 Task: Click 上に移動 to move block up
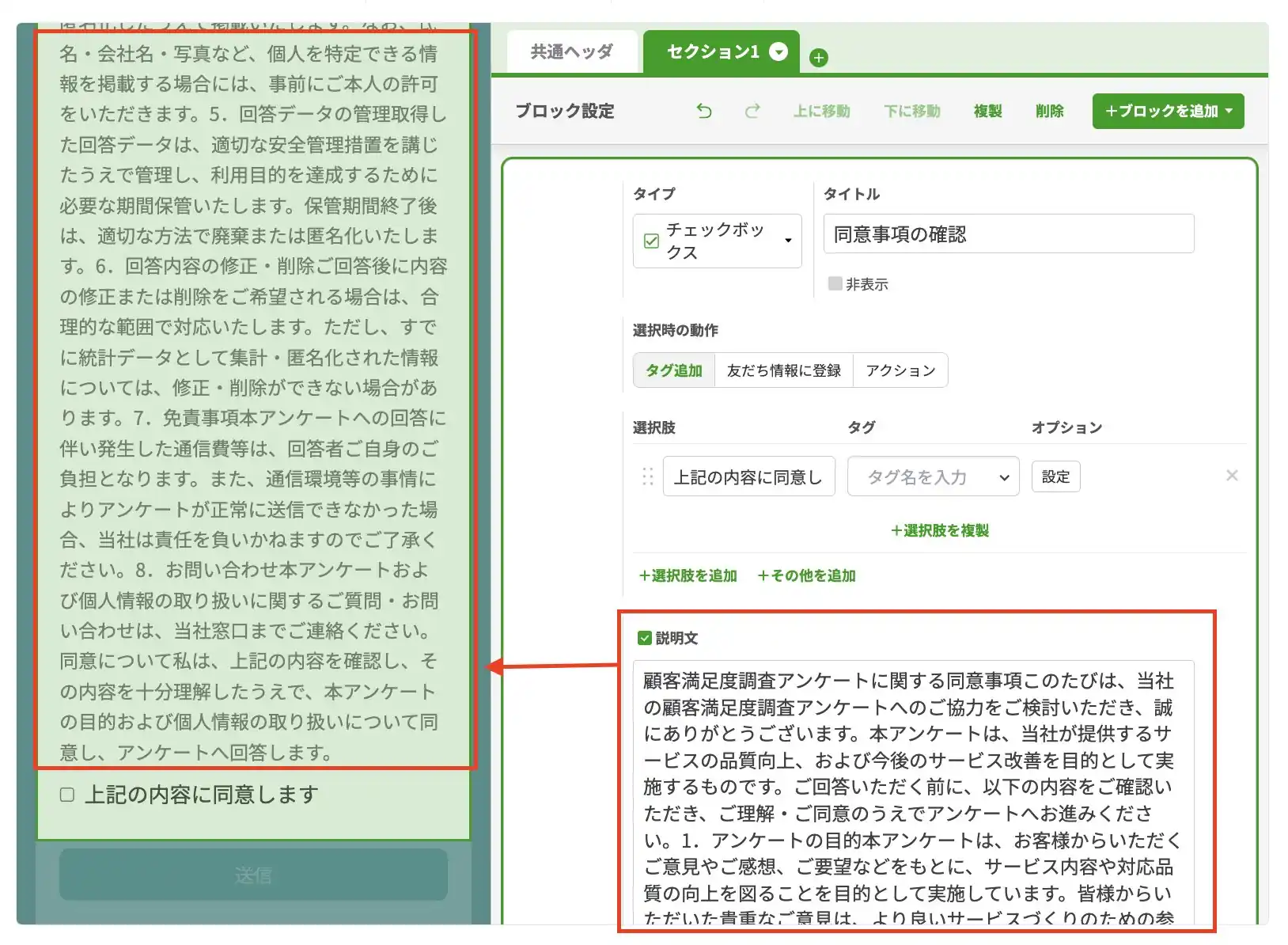pyautogui.click(x=822, y=111)
